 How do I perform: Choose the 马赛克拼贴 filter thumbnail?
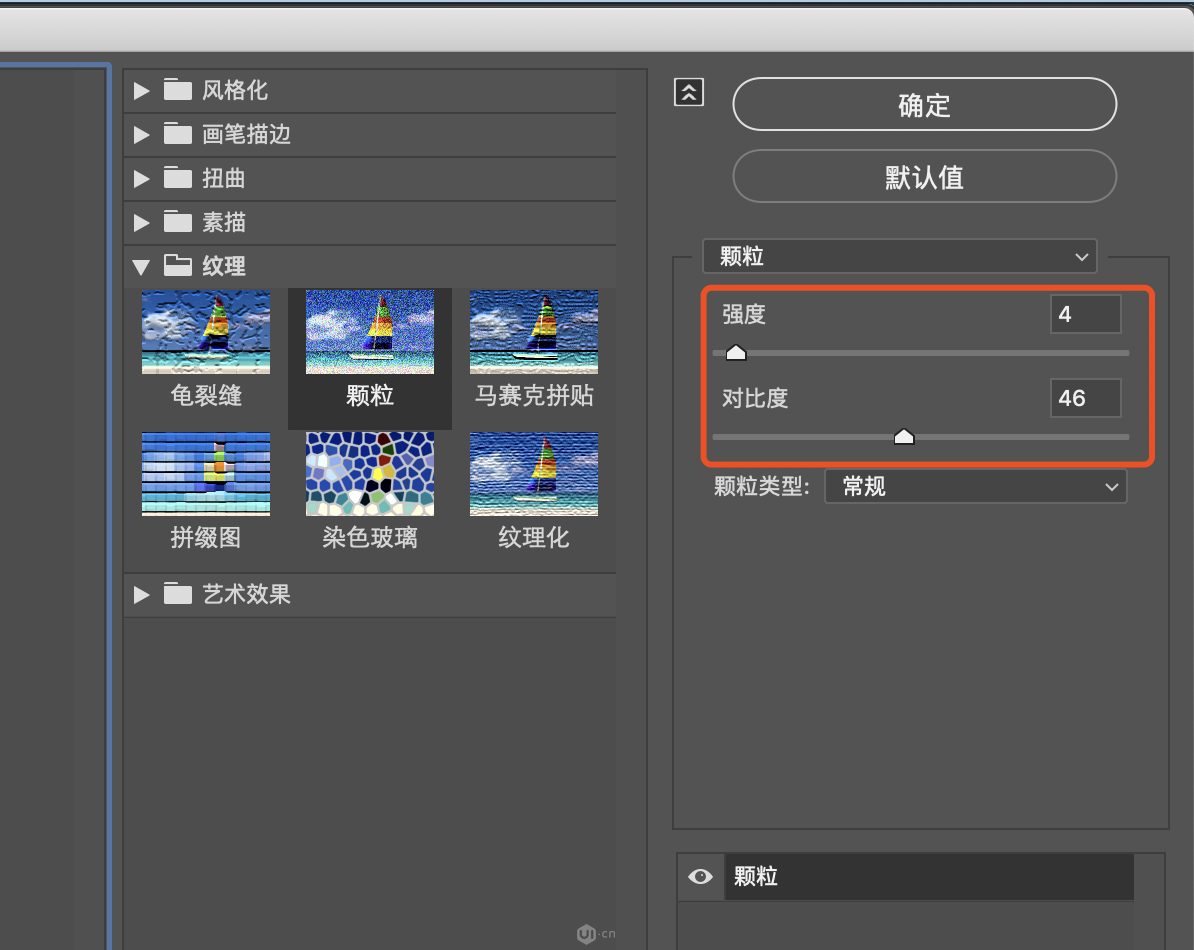pyautogui.click(x=534, y=332)
